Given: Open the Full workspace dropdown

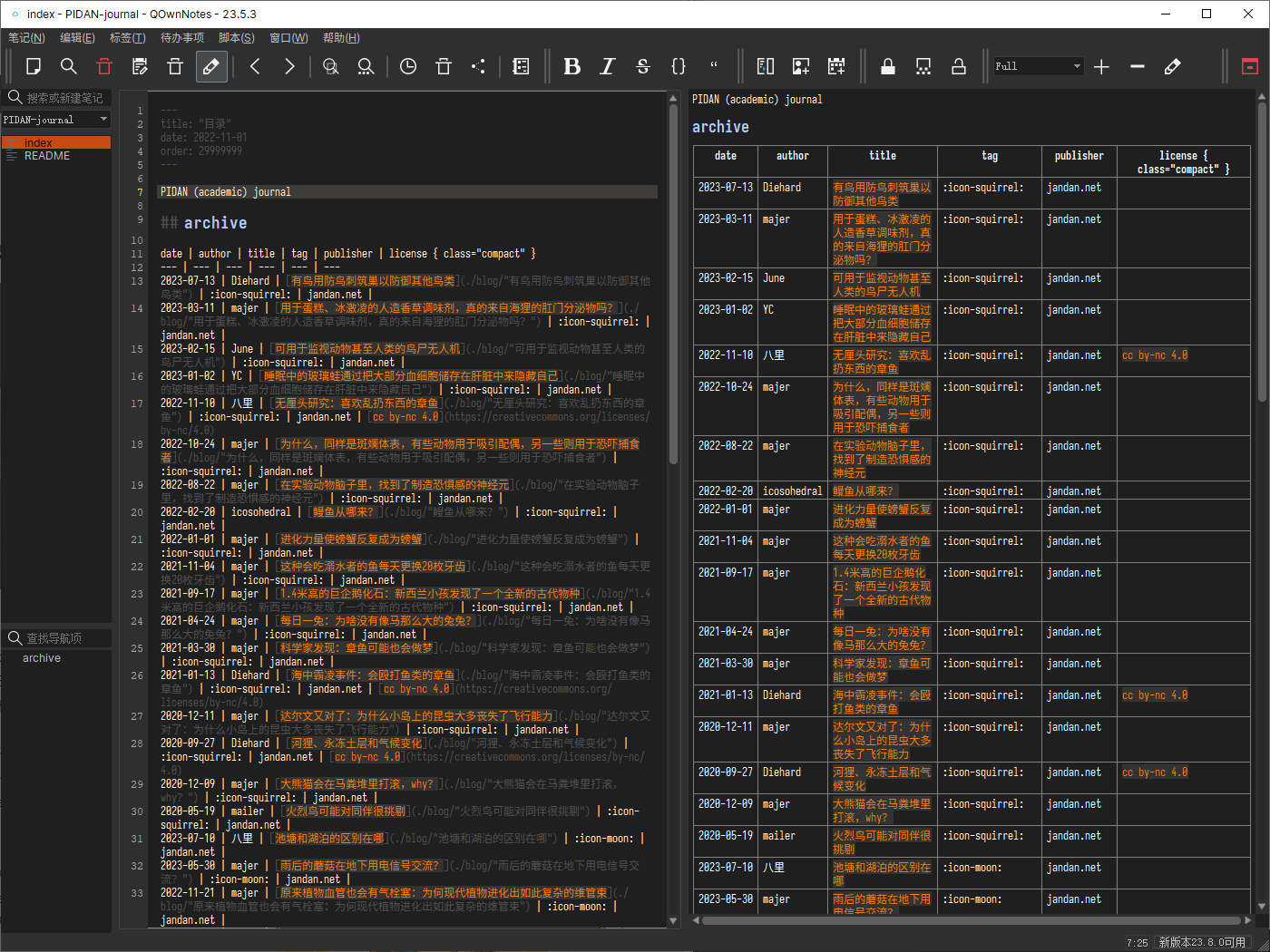Looking at the screenshot, I should [1039, 66].
